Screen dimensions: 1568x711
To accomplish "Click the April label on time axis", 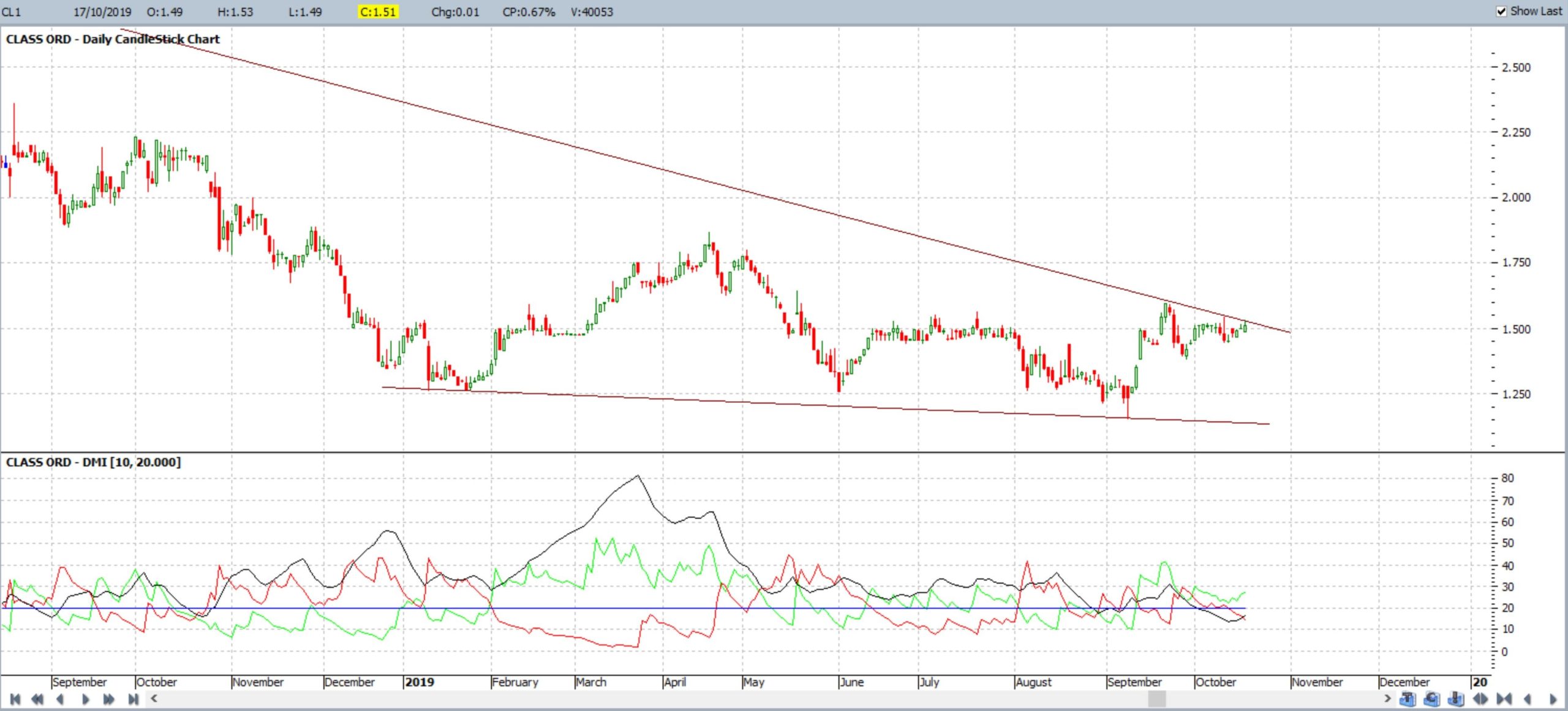I will [675, 682].
